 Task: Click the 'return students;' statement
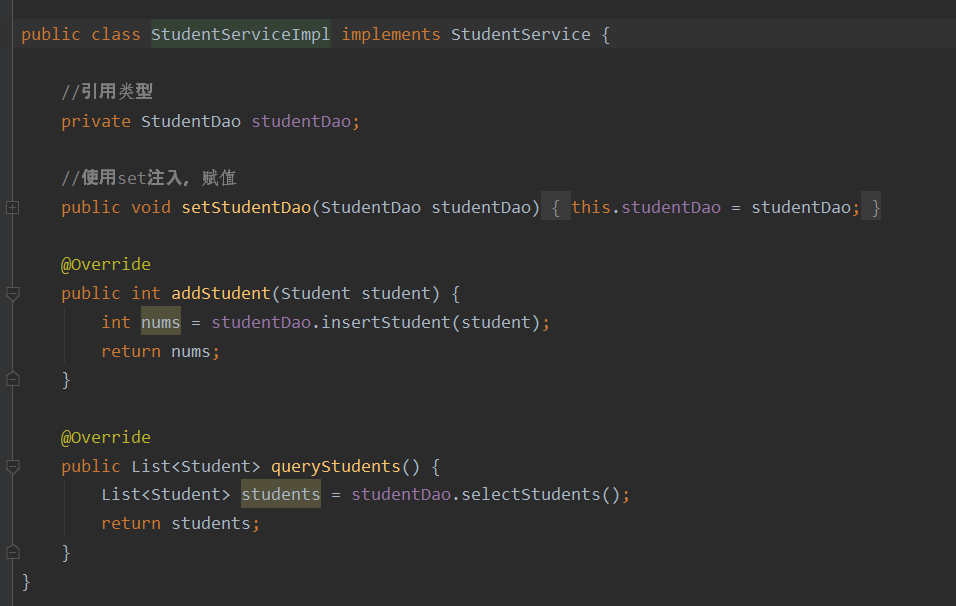point(180,523)
